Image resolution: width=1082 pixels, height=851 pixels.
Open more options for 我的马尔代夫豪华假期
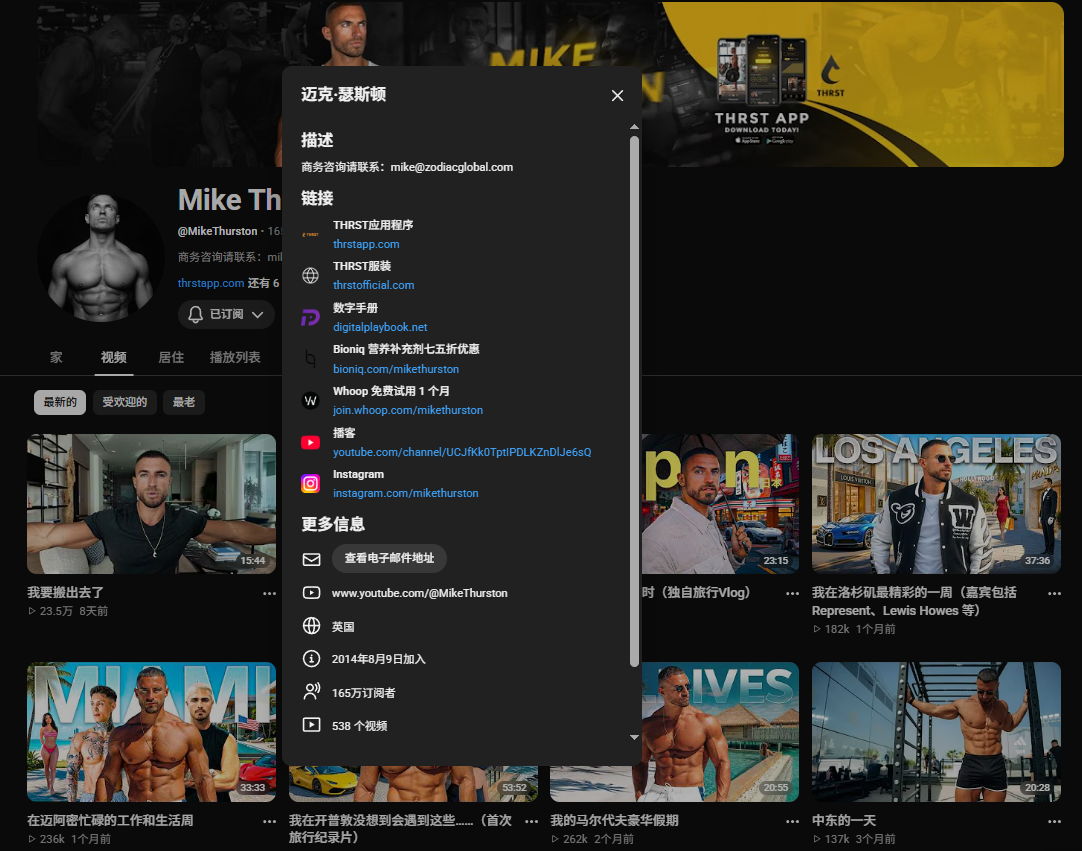[792, 821]
